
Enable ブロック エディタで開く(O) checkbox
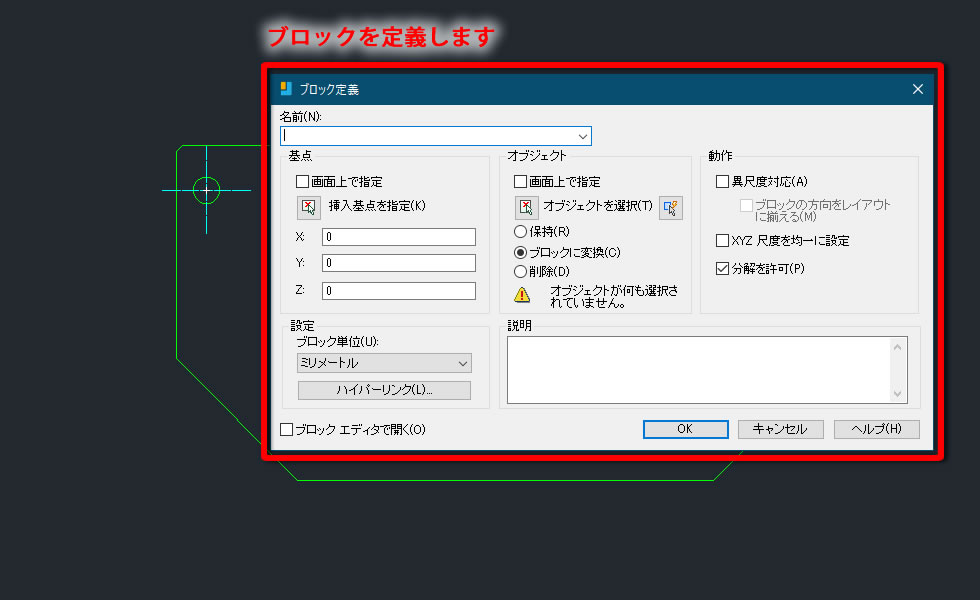286,429
